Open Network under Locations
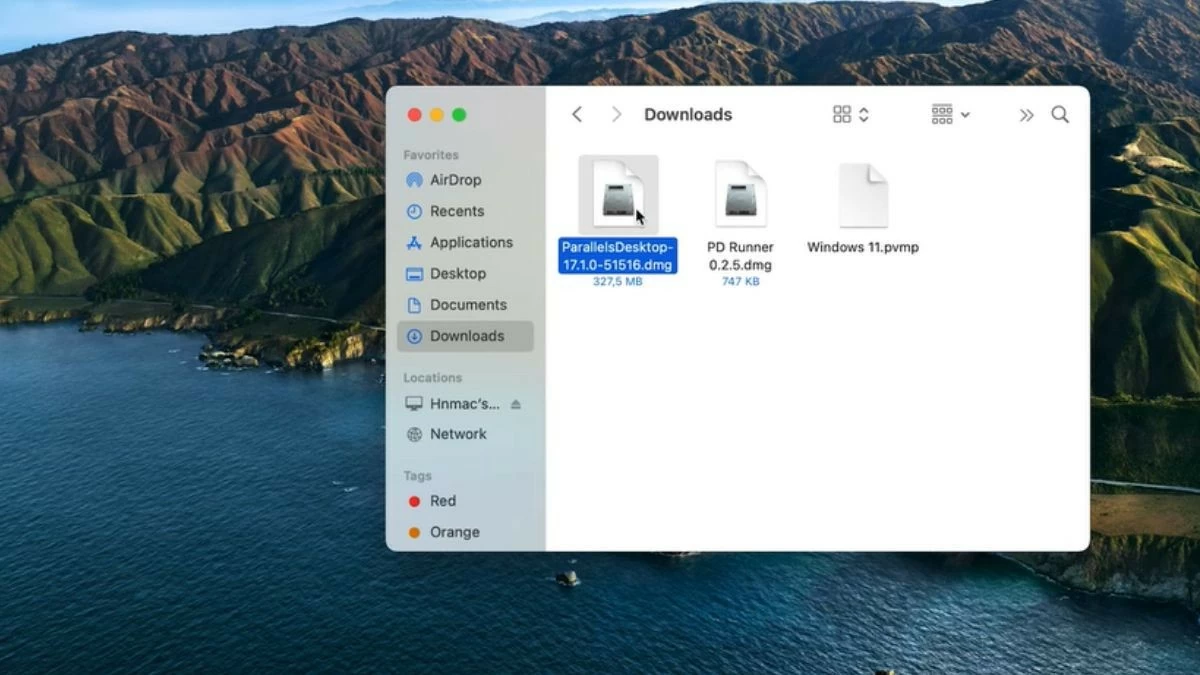The image size is (1200, 675). point(457,434)
